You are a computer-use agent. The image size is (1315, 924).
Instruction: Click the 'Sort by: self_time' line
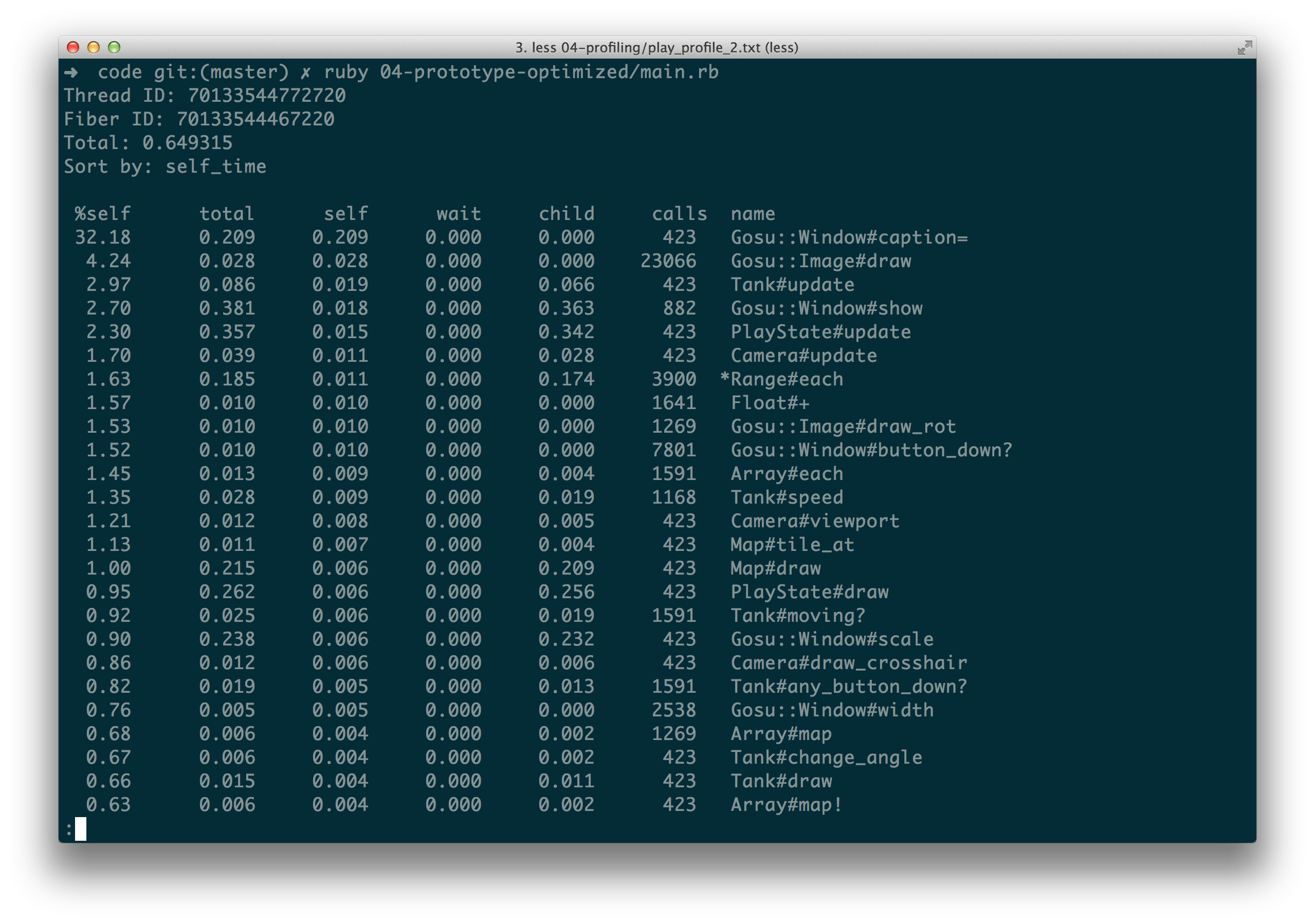(x=165, y=167)
